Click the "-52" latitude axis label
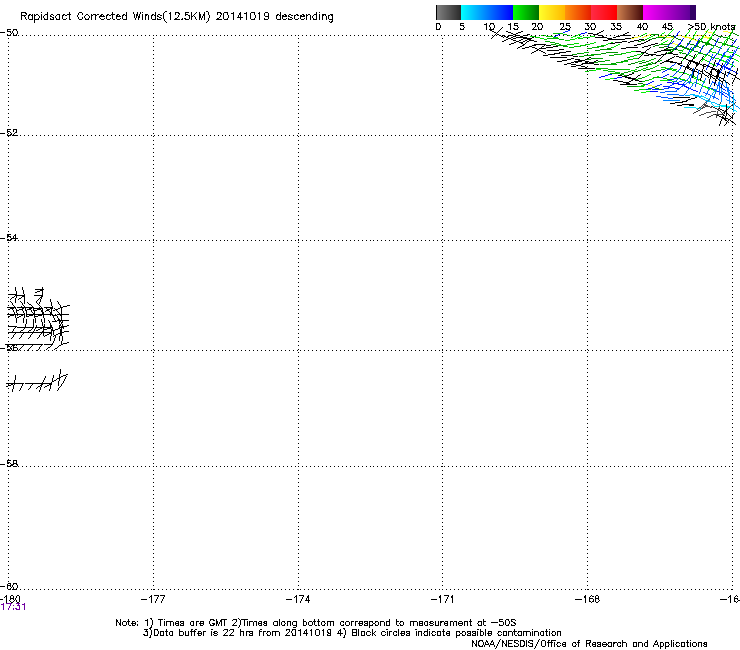The height and width of the screenshot is (650, 740). [9, 133]
